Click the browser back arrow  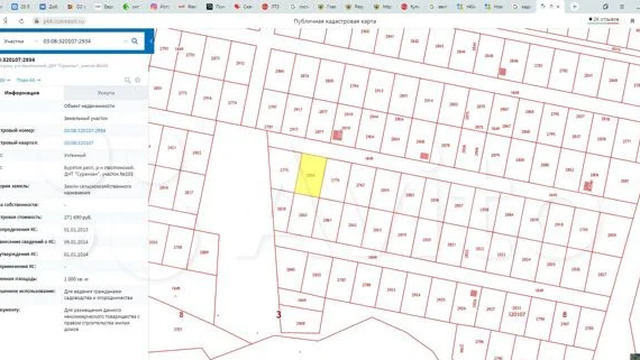(x=5, y=21)
